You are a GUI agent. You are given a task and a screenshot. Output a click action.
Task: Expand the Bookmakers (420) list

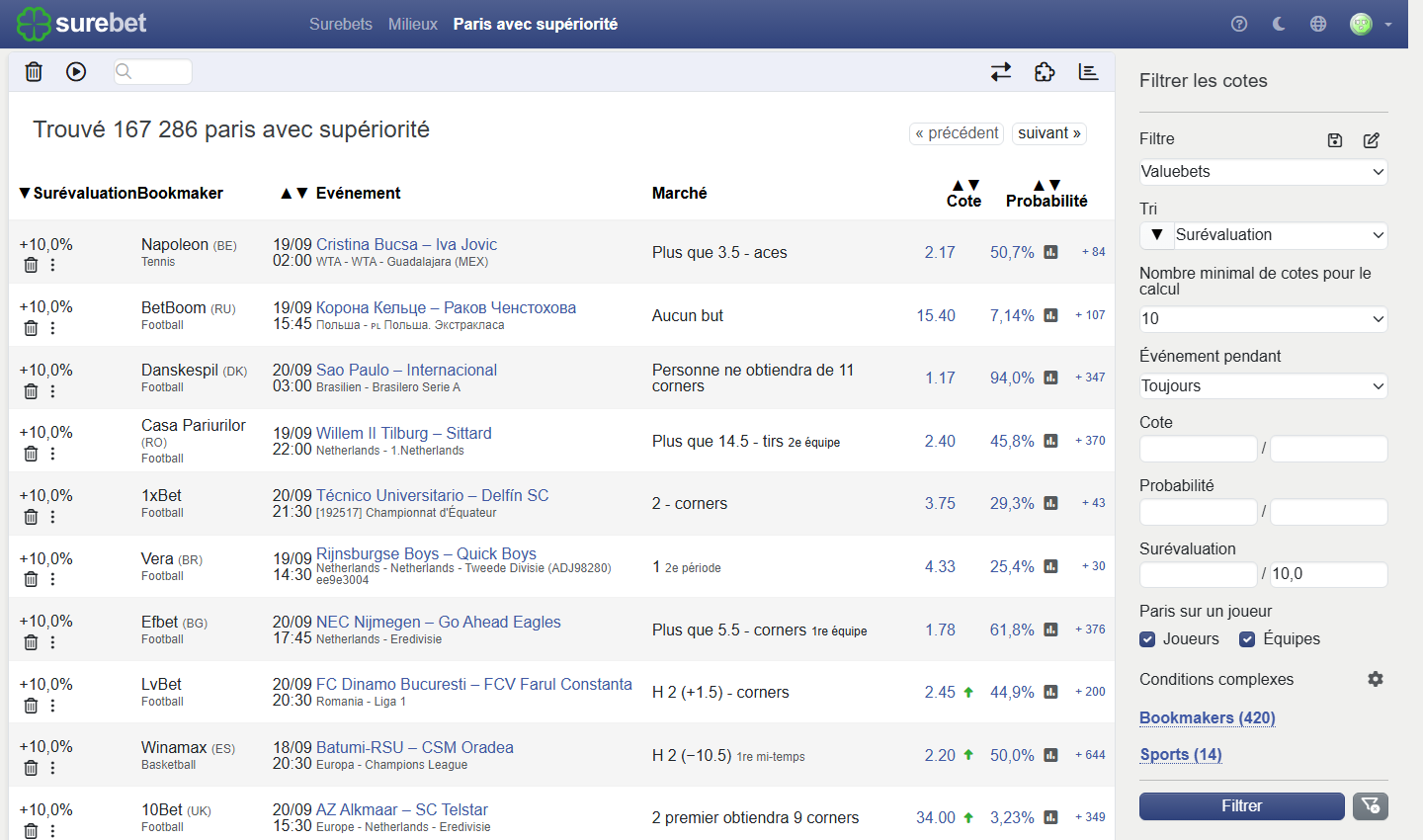1208,717
